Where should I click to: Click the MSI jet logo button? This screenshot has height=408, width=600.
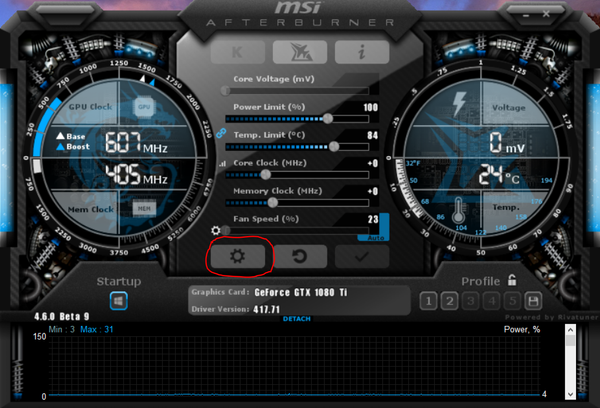pyautogui.click(x=299, y=52)
